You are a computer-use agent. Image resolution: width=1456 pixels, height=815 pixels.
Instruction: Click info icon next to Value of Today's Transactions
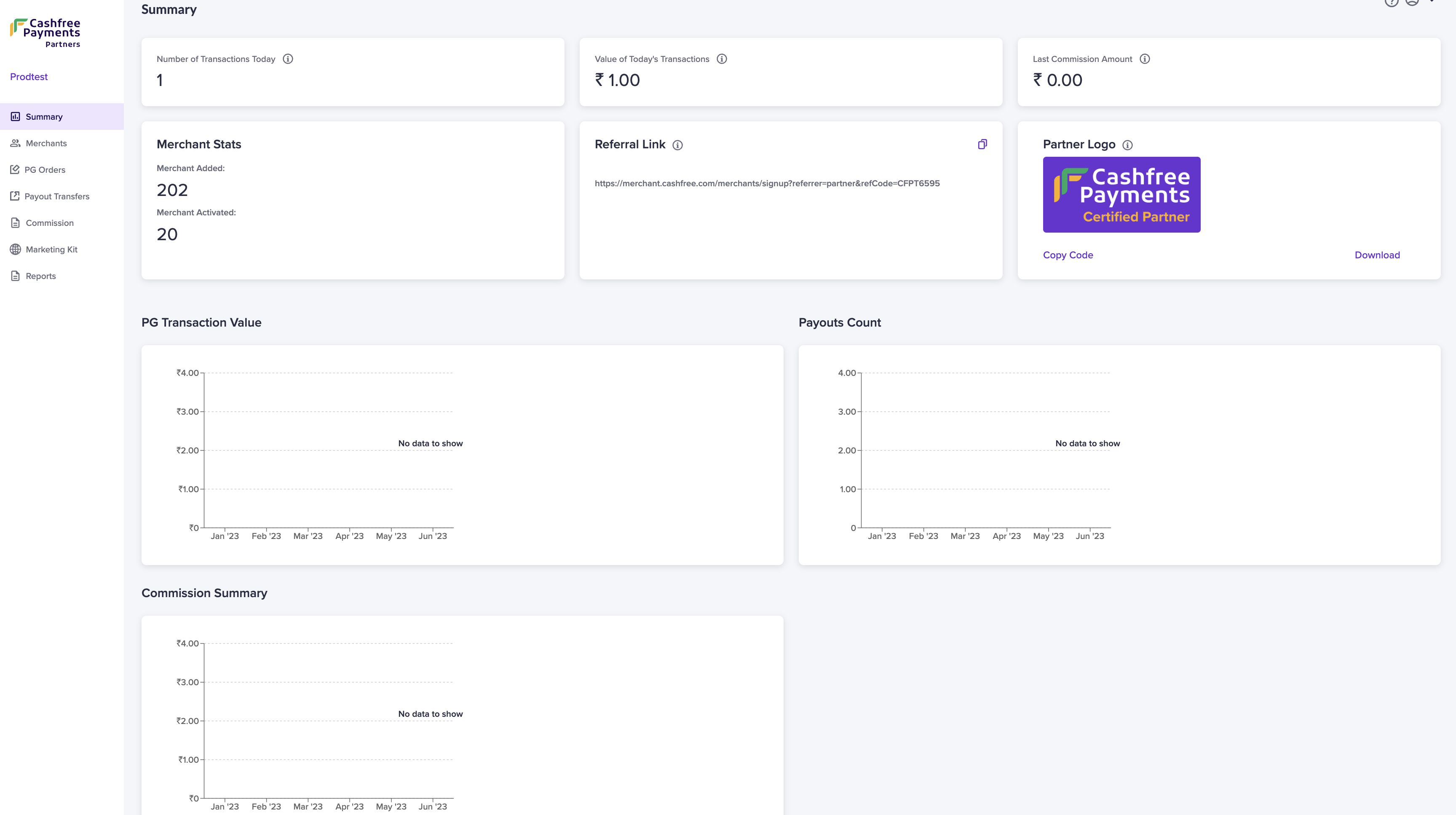click(722, 59)
